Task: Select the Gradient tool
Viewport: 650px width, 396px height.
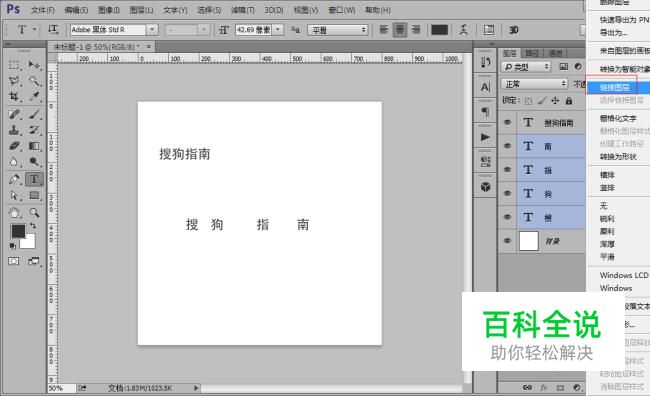Action: pyautogui.click(x=34, y=146)
